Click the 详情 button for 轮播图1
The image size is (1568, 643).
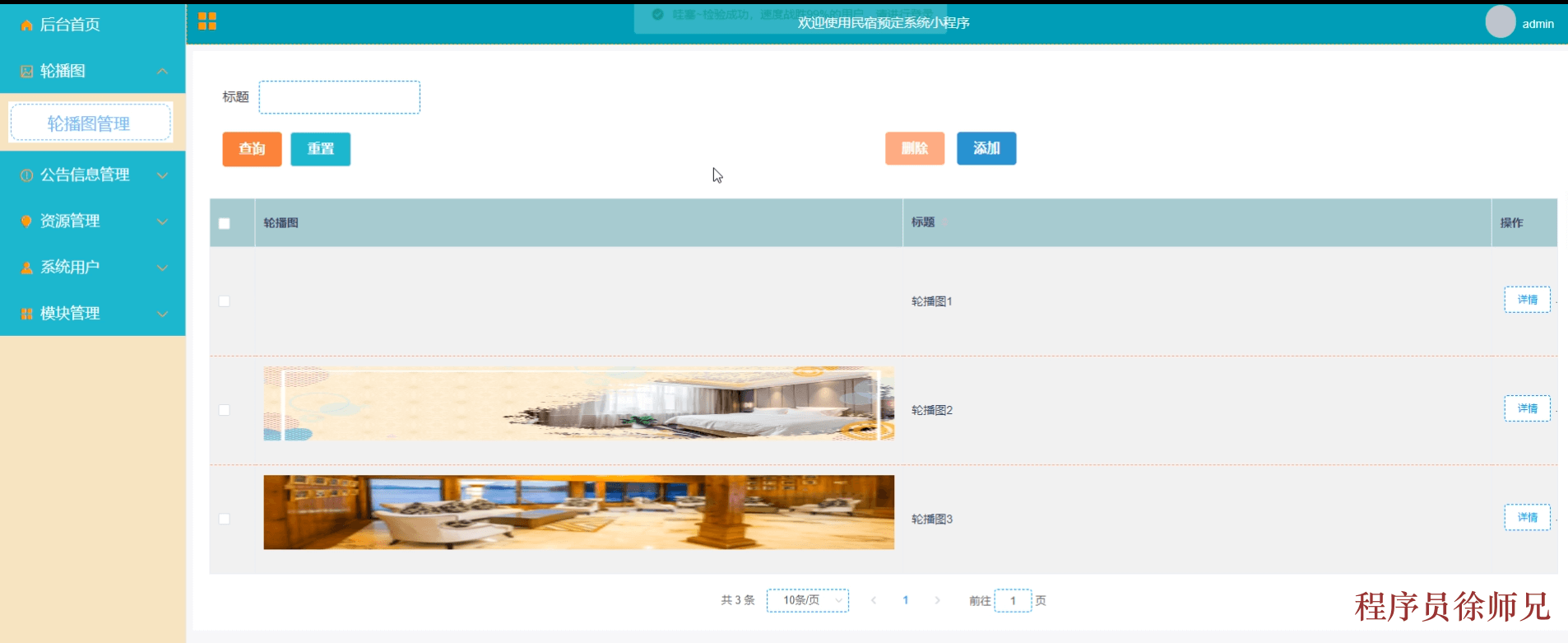tap(1526, 300)
